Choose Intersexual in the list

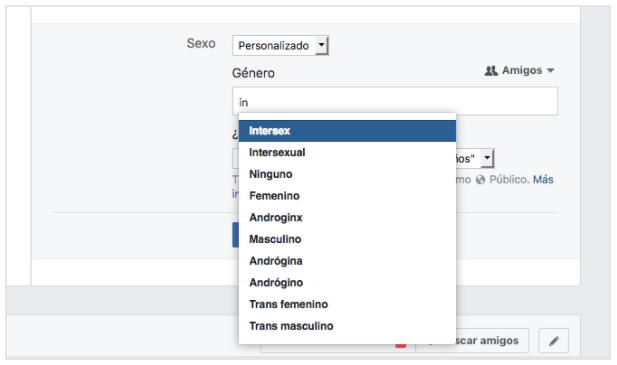coord(347,152)
